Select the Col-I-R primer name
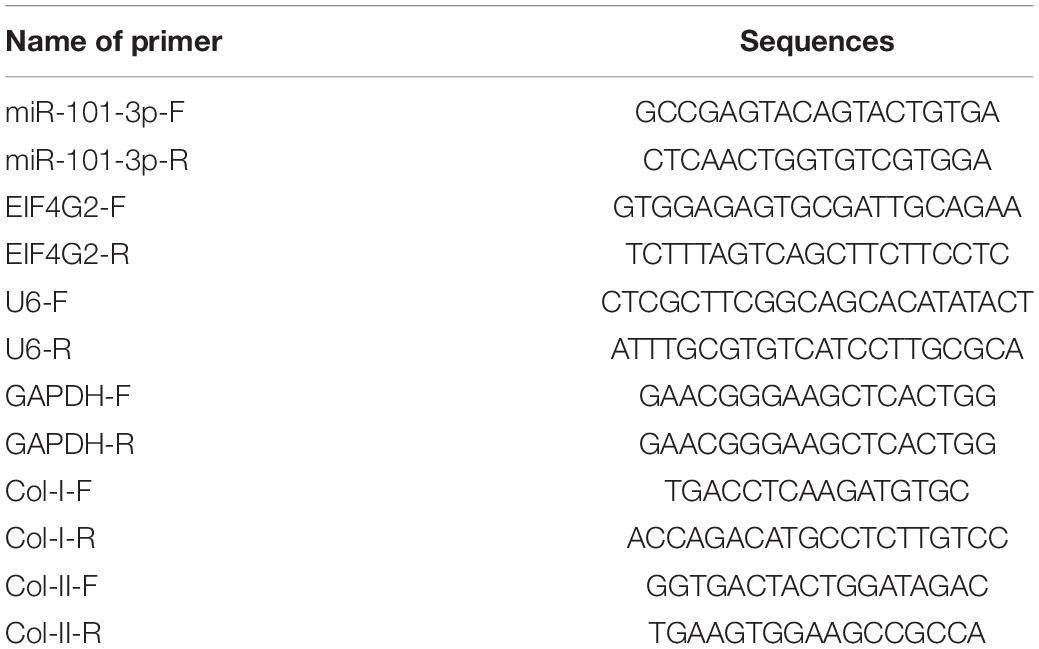The height and width of the screenshot is (649, 1039). point(50,538)
